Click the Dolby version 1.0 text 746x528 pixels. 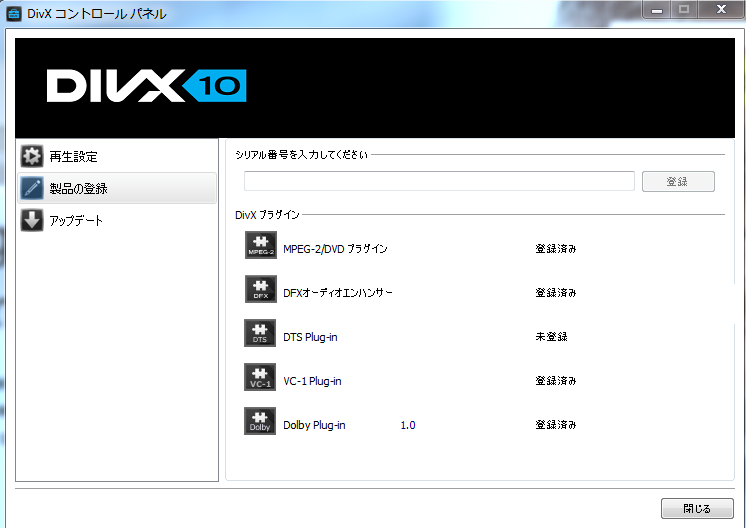(408, 425)
